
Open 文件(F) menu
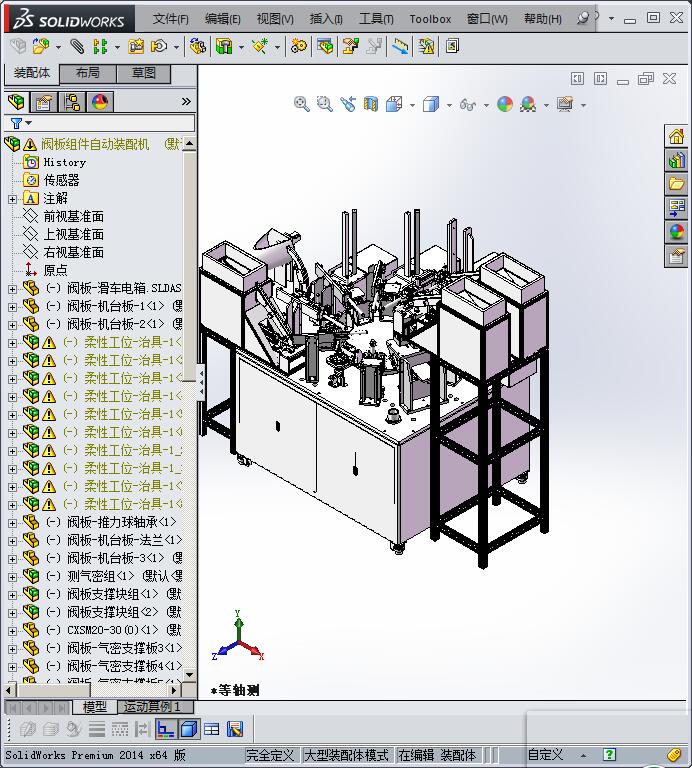pos(170,19)
